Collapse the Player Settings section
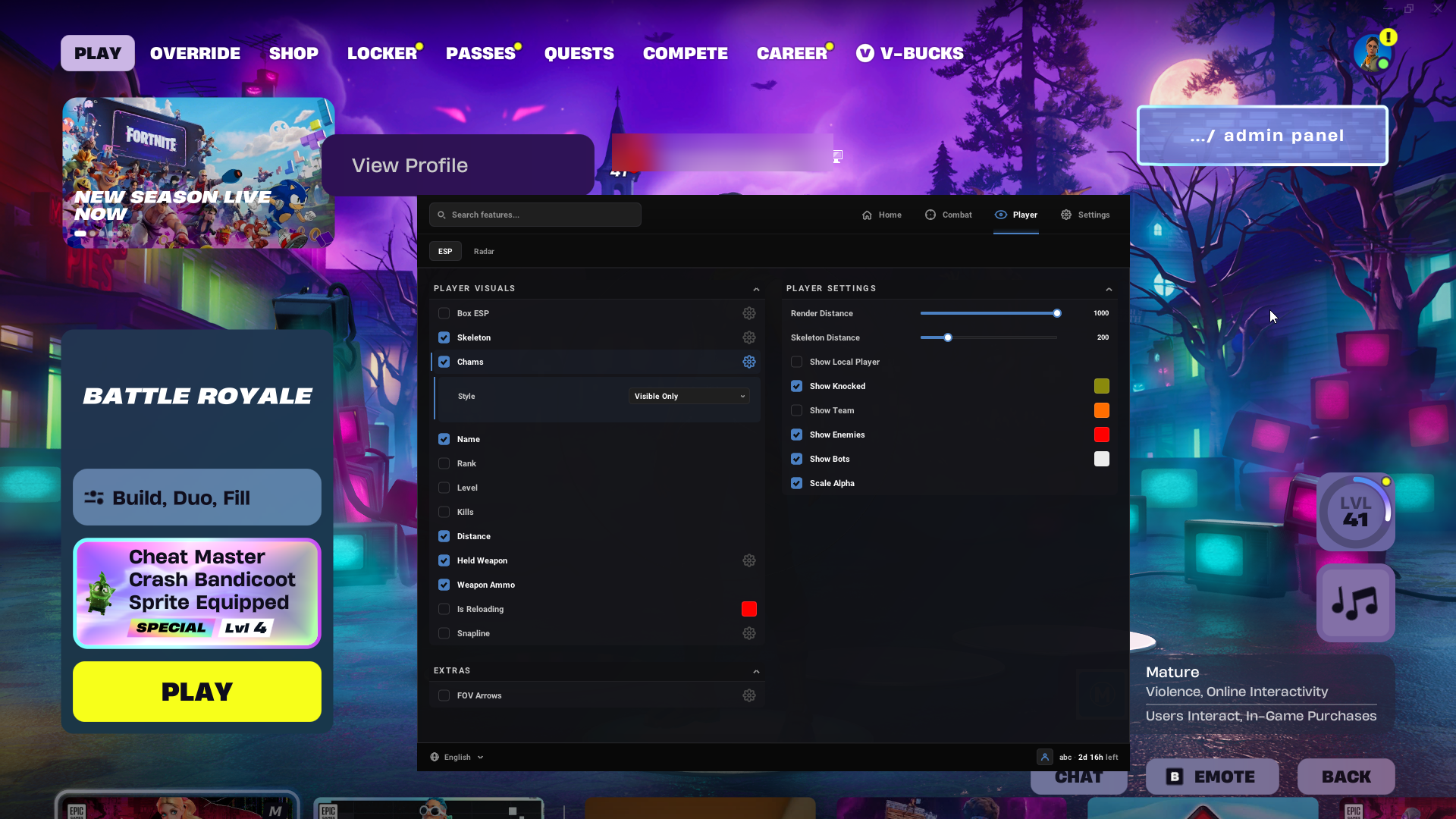This screenshot has width=1456, height=819. tap(1109, 289)
